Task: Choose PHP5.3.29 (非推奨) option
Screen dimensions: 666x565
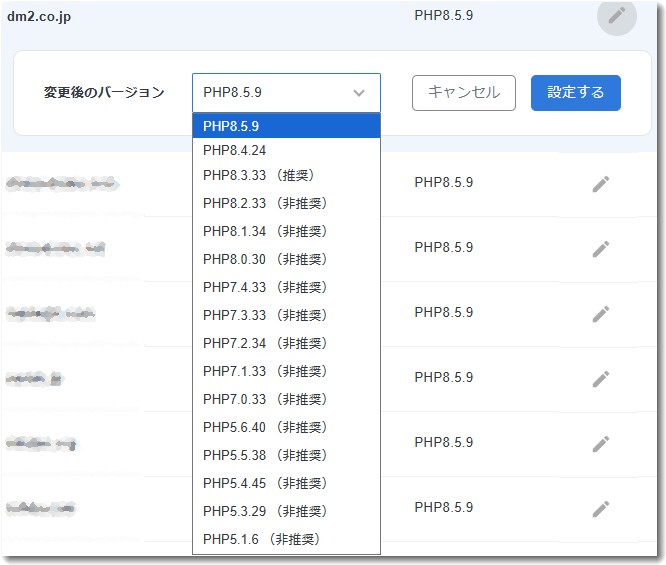Action: coord(286,511)
